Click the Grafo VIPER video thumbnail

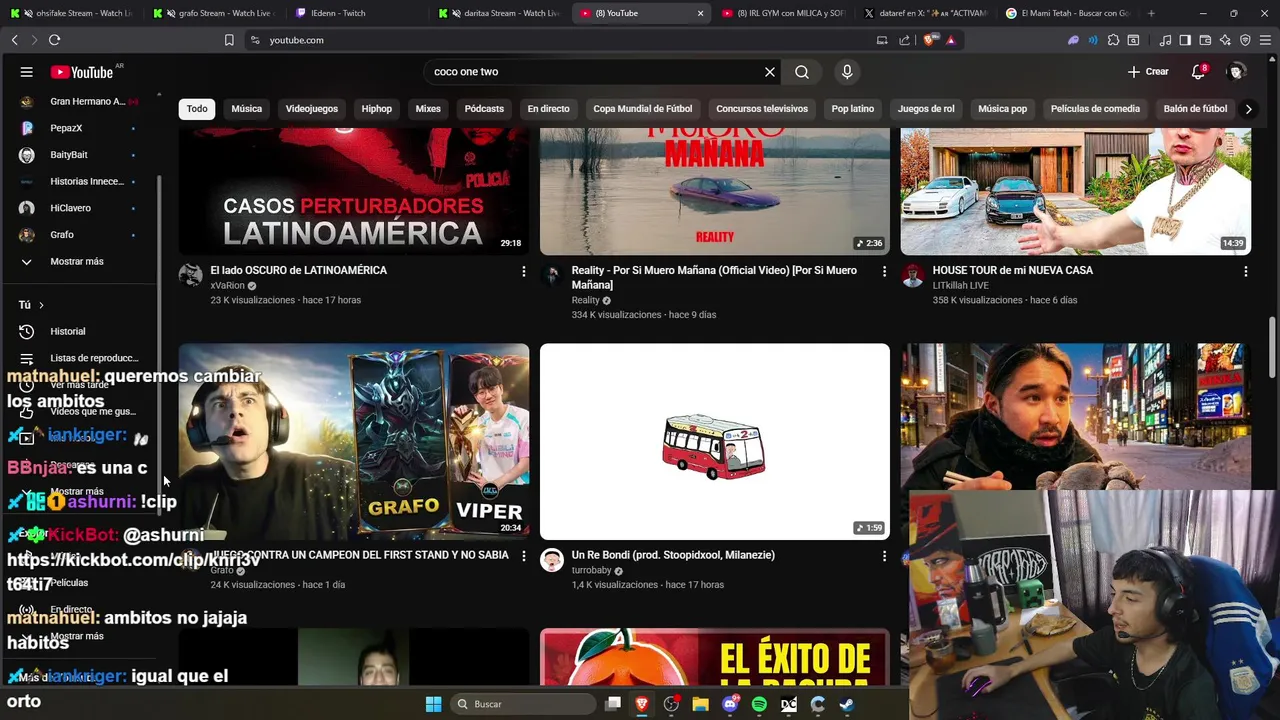(354, 441)
